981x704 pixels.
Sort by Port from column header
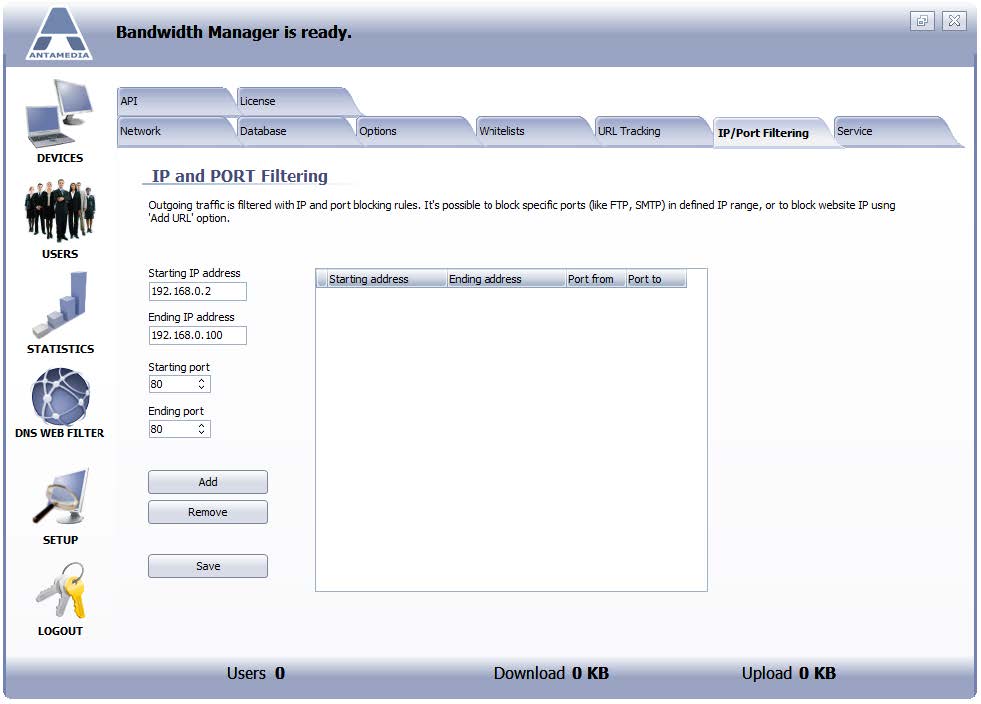[595, 279]
